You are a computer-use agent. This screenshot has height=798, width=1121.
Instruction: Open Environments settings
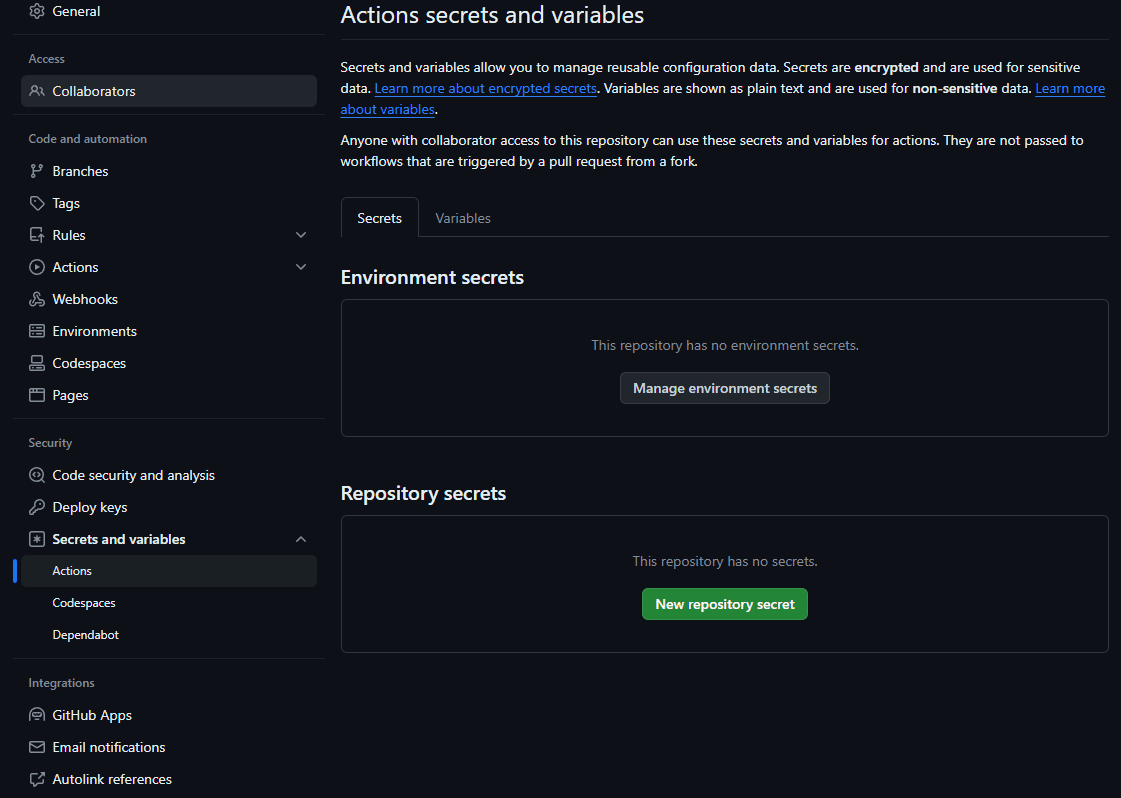coord(94,331)
